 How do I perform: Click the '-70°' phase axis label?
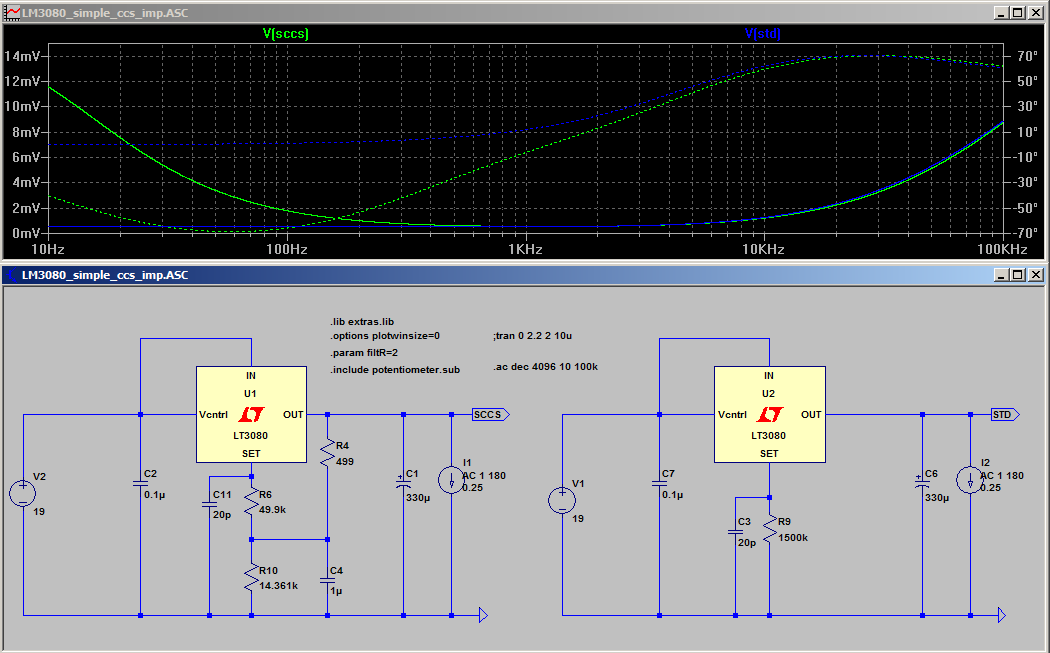pyautogui.click(x=1025, y=233)
